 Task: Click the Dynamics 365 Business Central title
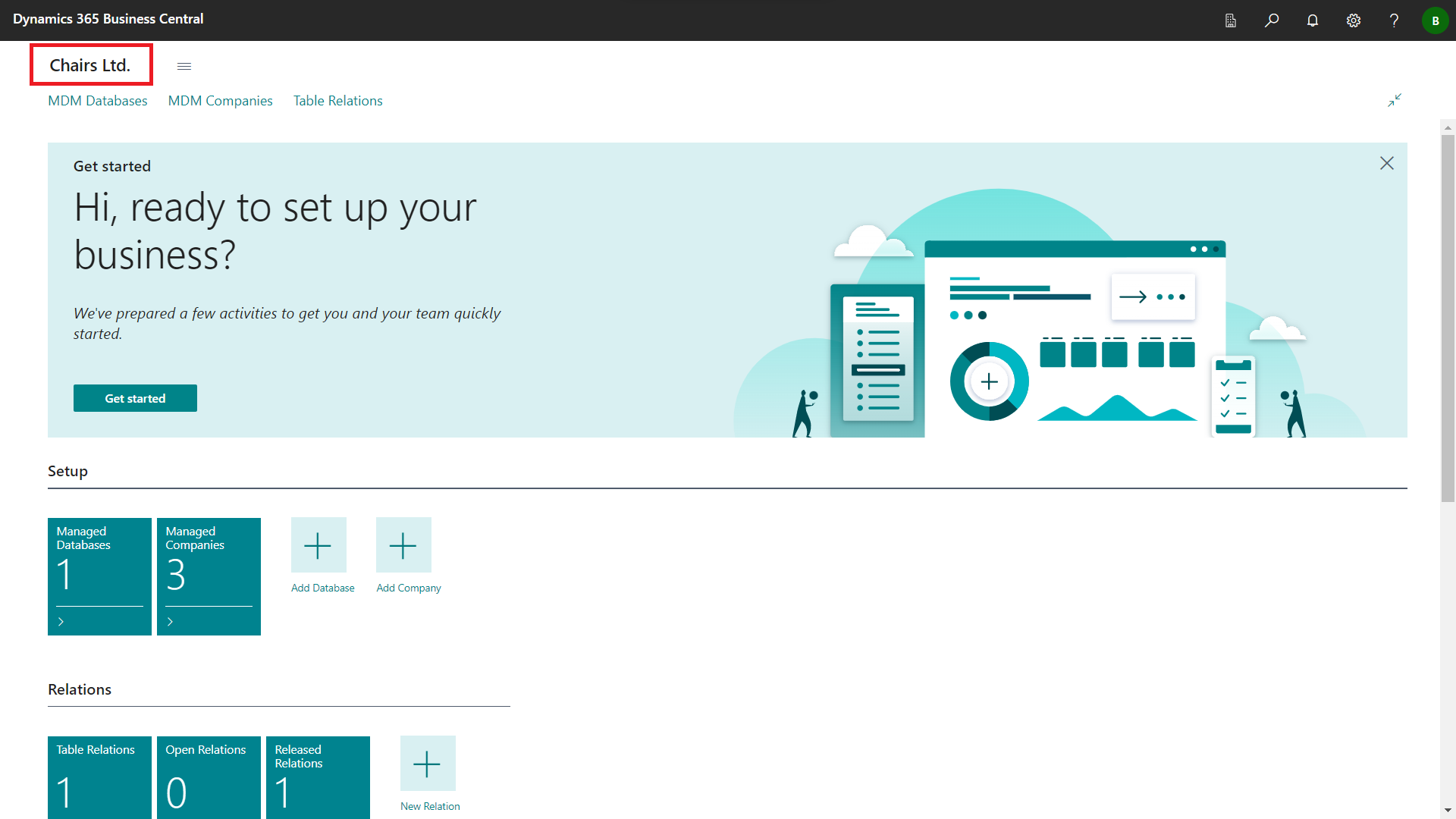(108, 19)
